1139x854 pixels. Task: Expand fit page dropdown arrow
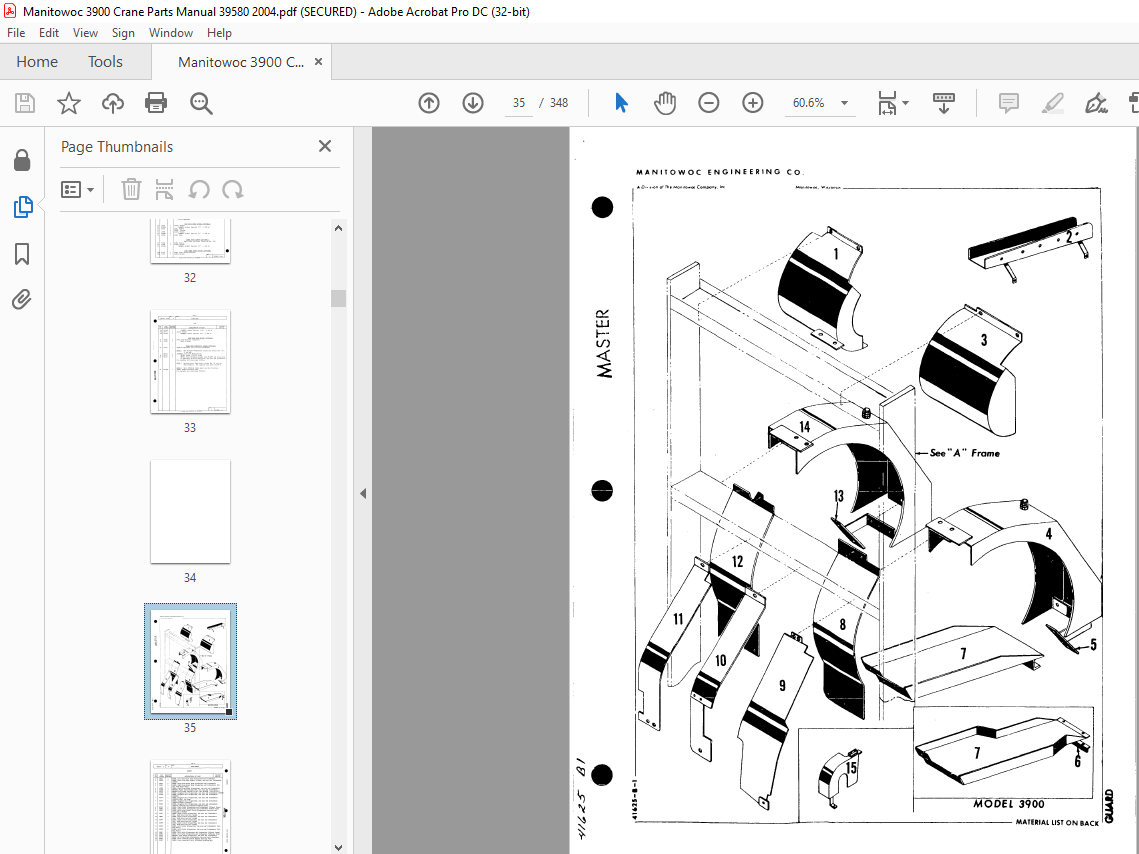[x=905, y=103]
